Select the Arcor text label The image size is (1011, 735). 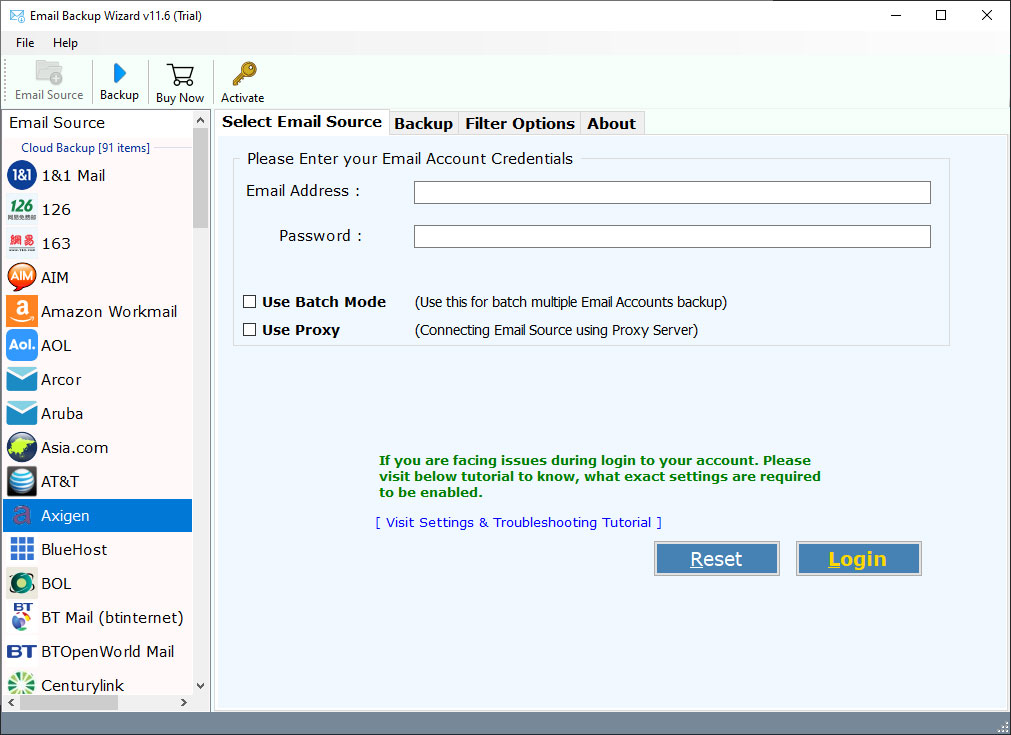61,380
